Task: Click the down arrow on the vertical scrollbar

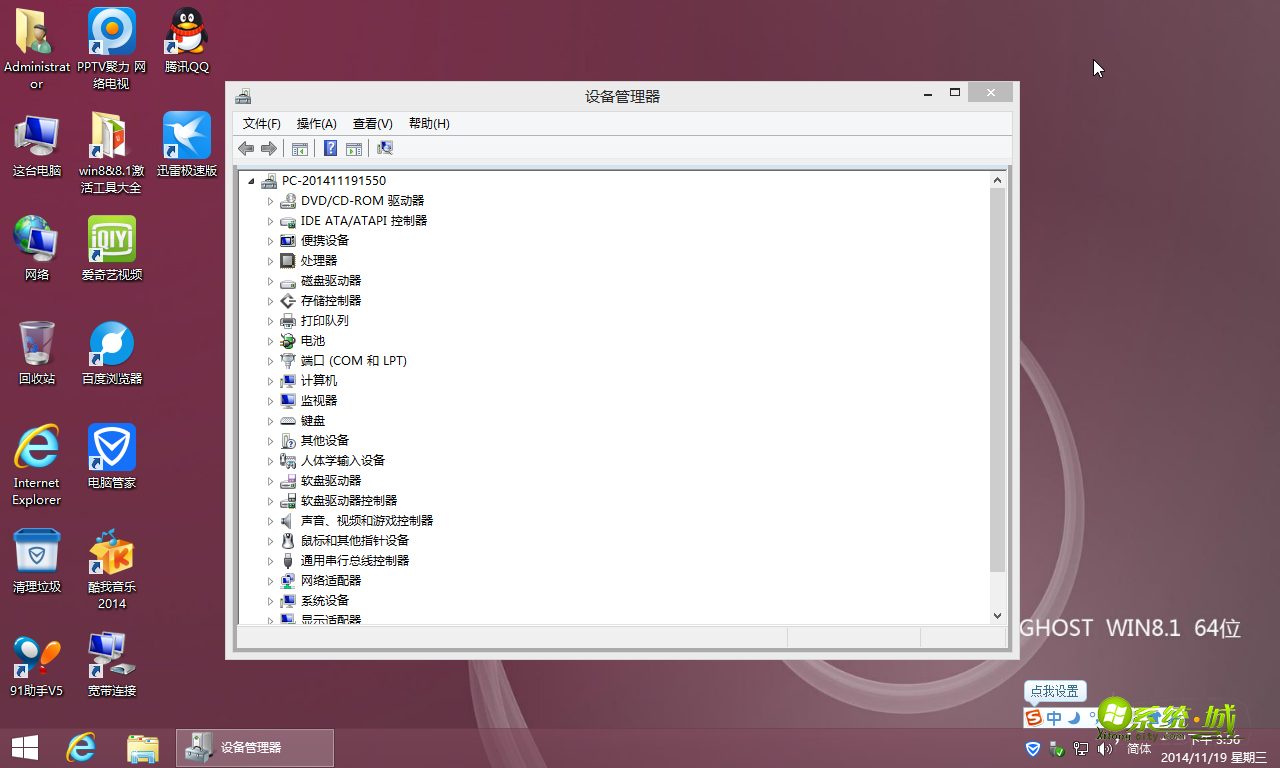Action: (x=997, y=615)
